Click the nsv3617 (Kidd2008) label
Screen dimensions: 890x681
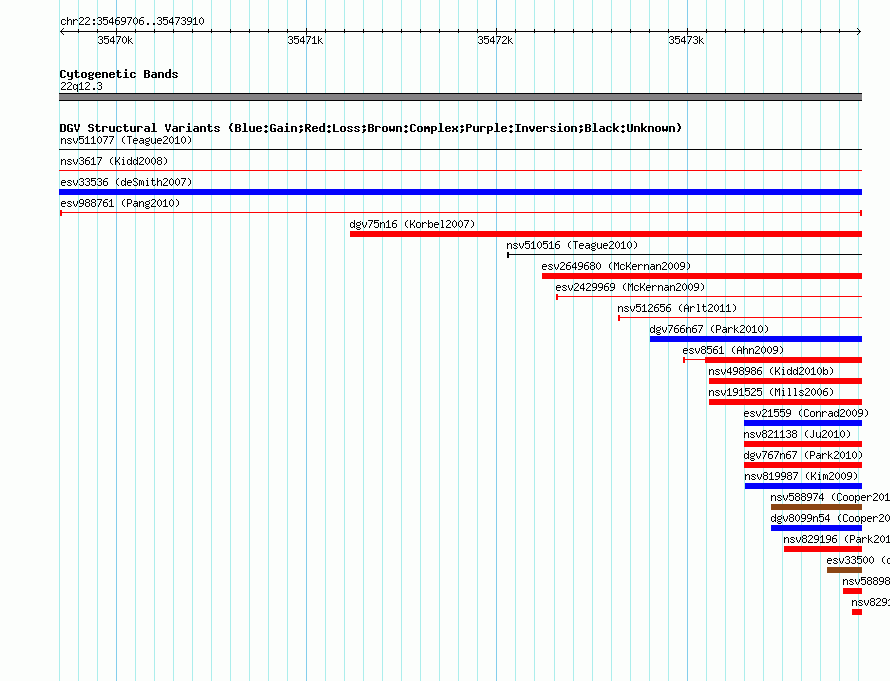click(x=114, y=161)
